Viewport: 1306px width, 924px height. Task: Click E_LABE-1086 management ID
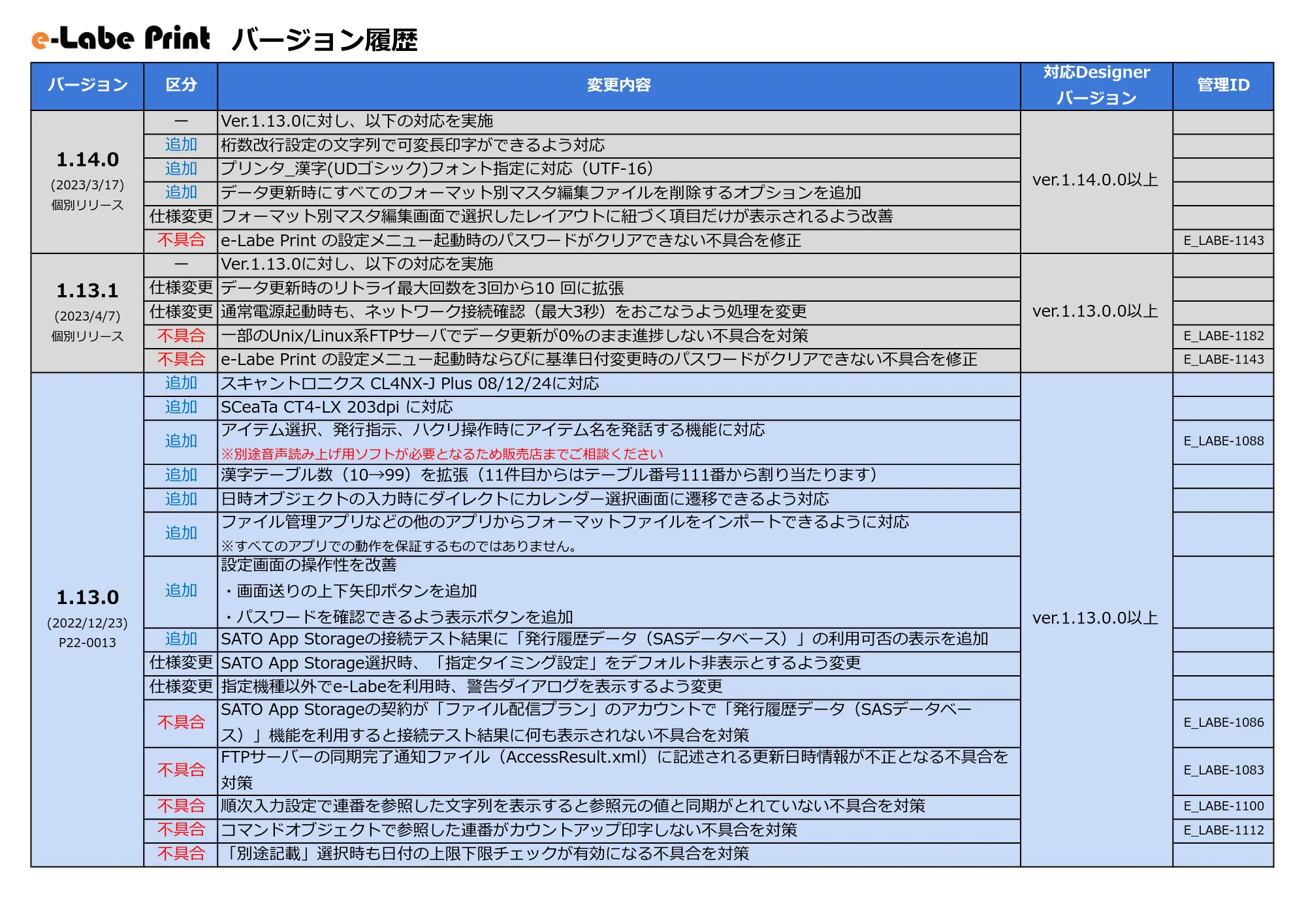[x=1224, y=723]
